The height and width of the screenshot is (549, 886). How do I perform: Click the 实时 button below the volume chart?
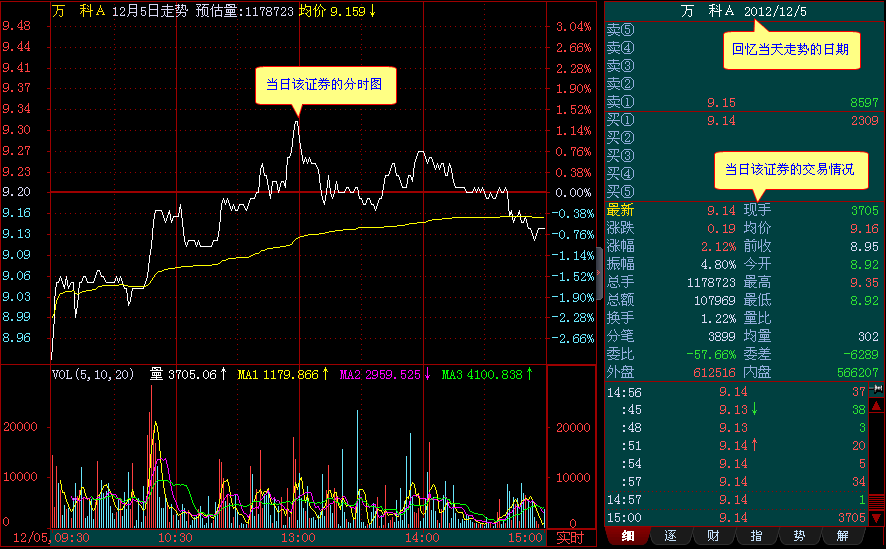571,538
